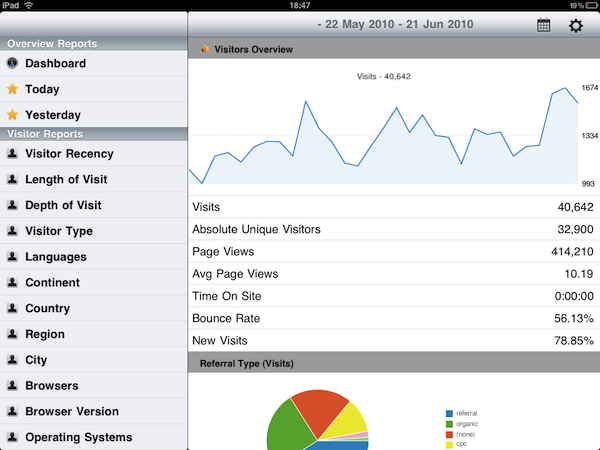Screen dimensions: 600x450
Task: Tap the battery indicator in status bar
Action: (x=591, y=5)
